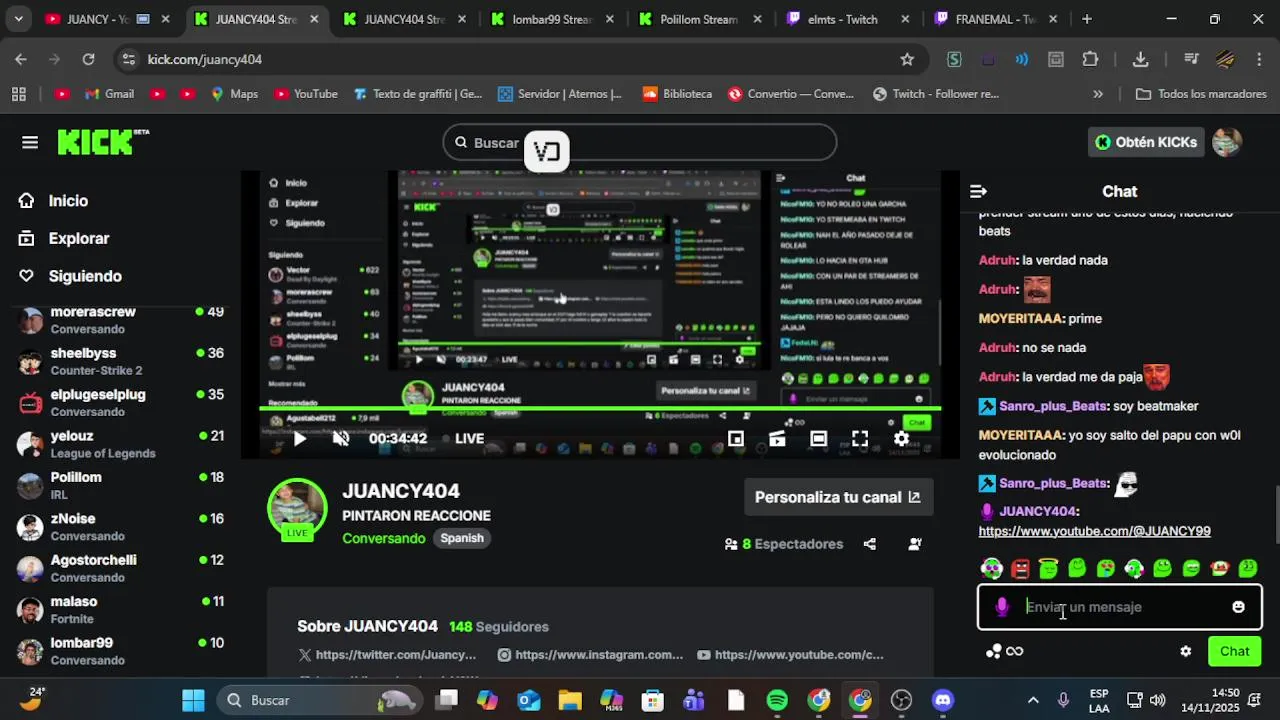The image size is (1280, 720).
Task: Open chat settings gear icon
Action: (1185, 651)
